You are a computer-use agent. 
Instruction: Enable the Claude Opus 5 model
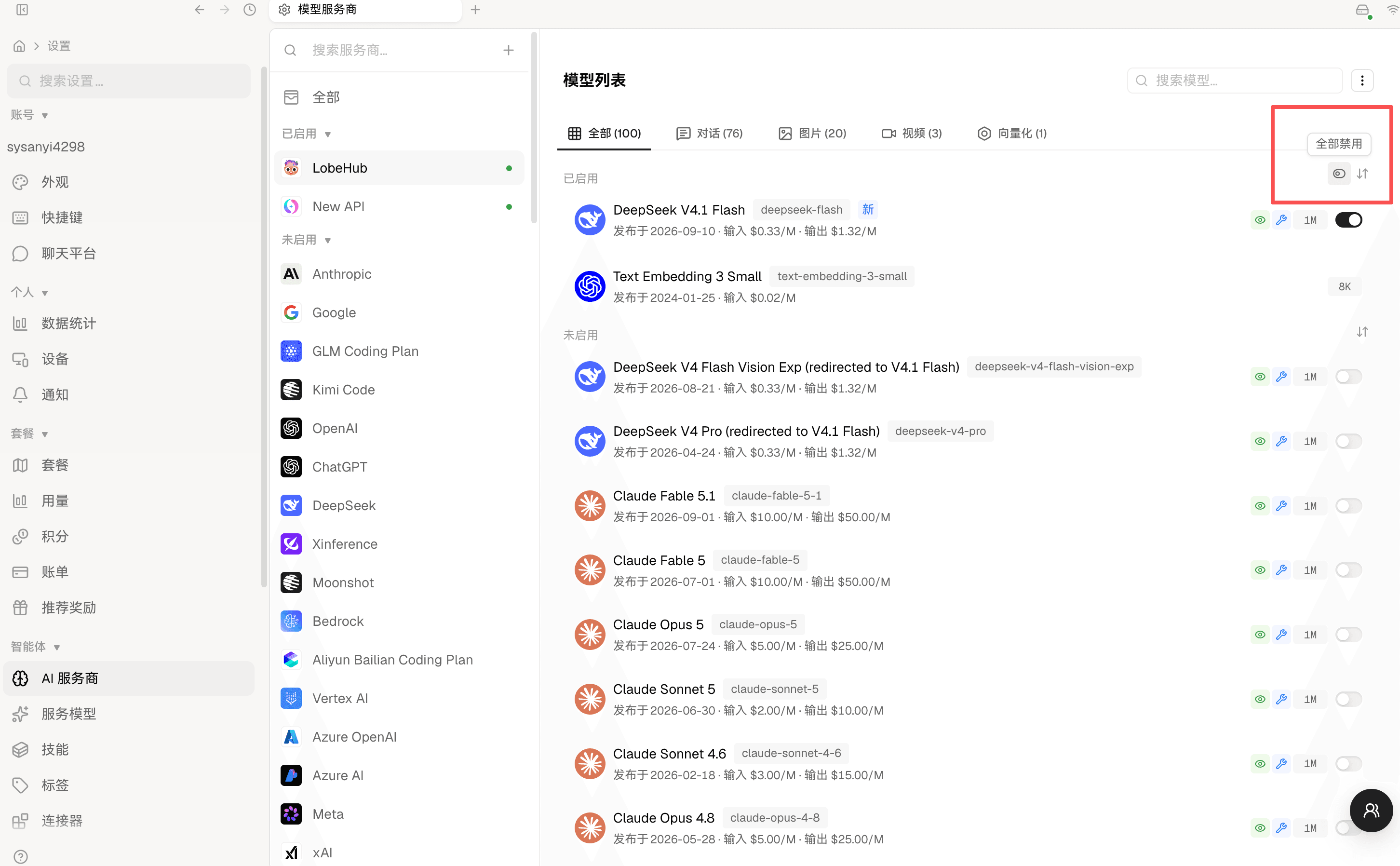point(1348,635)
